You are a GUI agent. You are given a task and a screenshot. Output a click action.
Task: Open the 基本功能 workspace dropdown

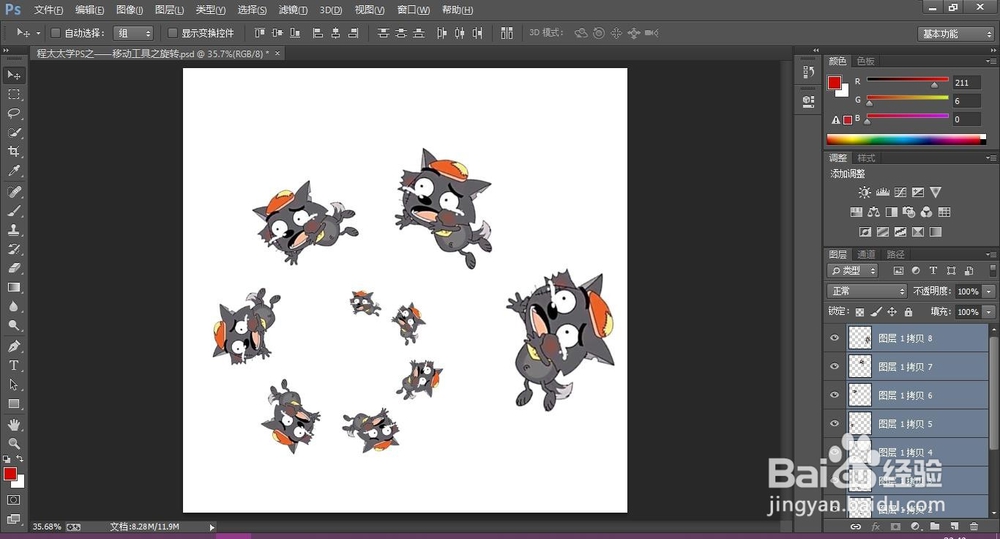coord(956,33)
